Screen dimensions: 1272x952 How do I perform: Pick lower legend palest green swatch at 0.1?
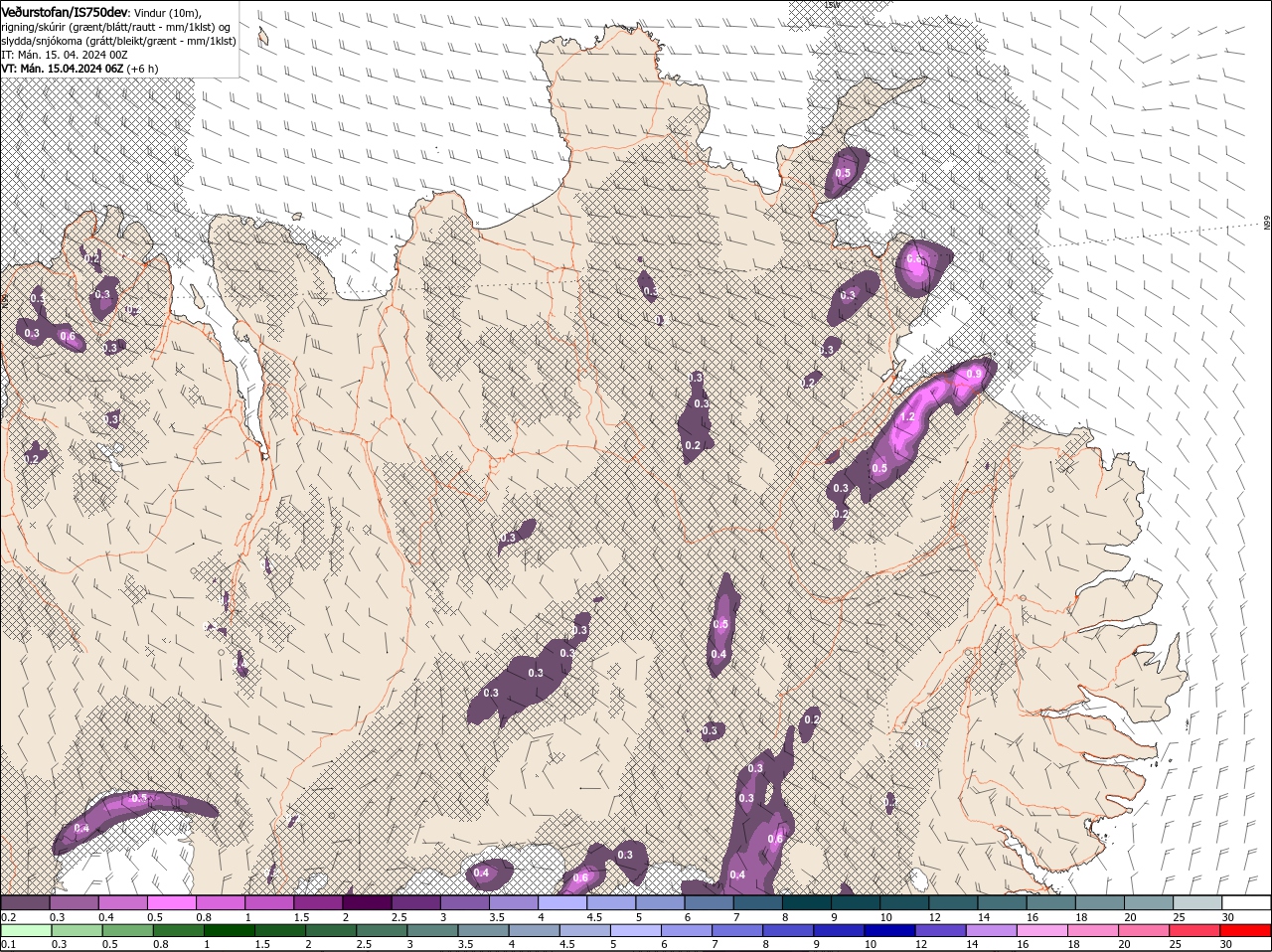(26, 930)
